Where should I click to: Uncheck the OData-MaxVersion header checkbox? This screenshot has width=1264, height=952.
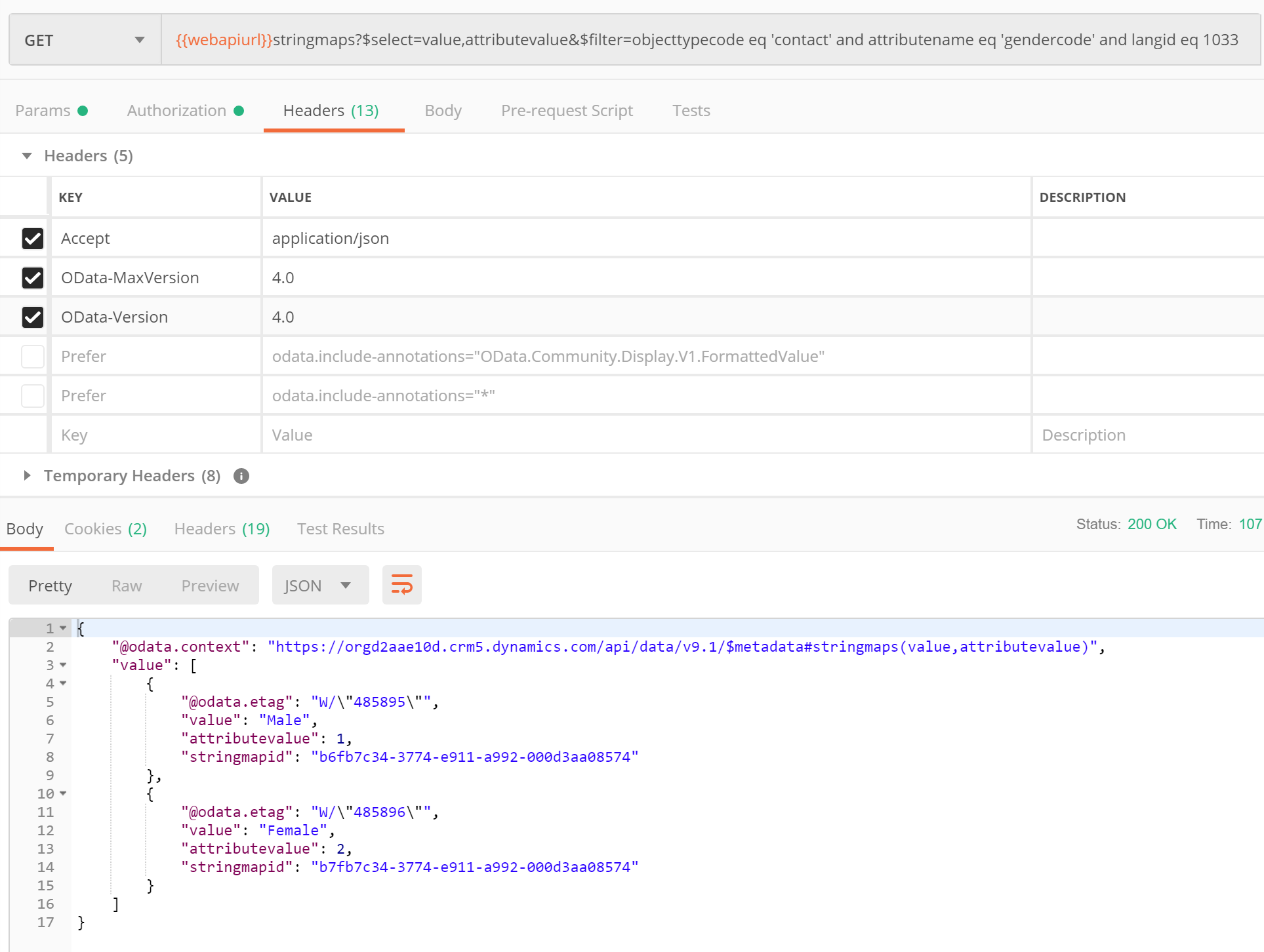pyautogui.click(x=33, y=277)
